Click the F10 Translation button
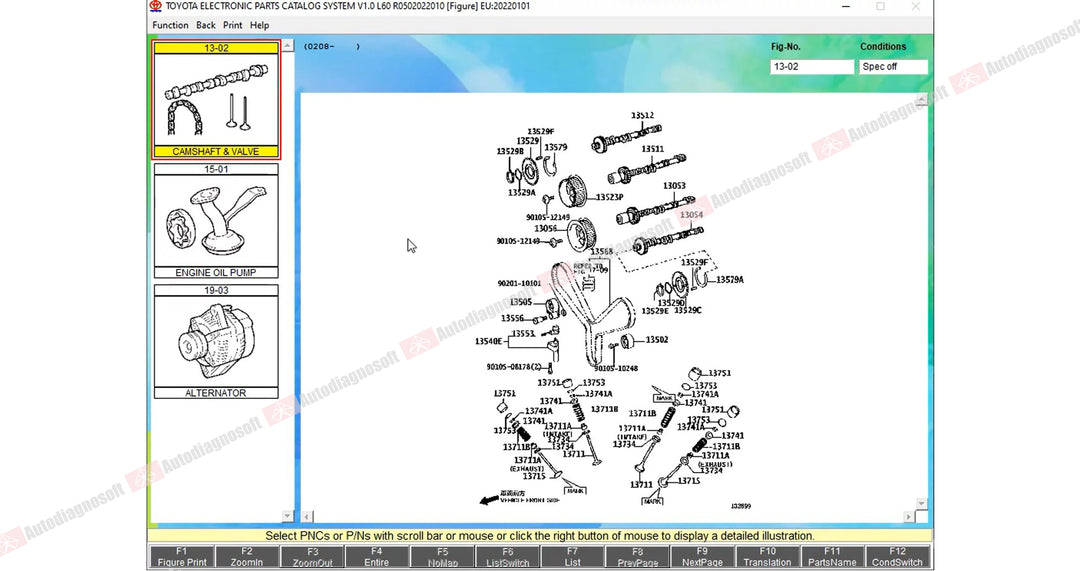The image size is (1080, 571). click(767, 557)
